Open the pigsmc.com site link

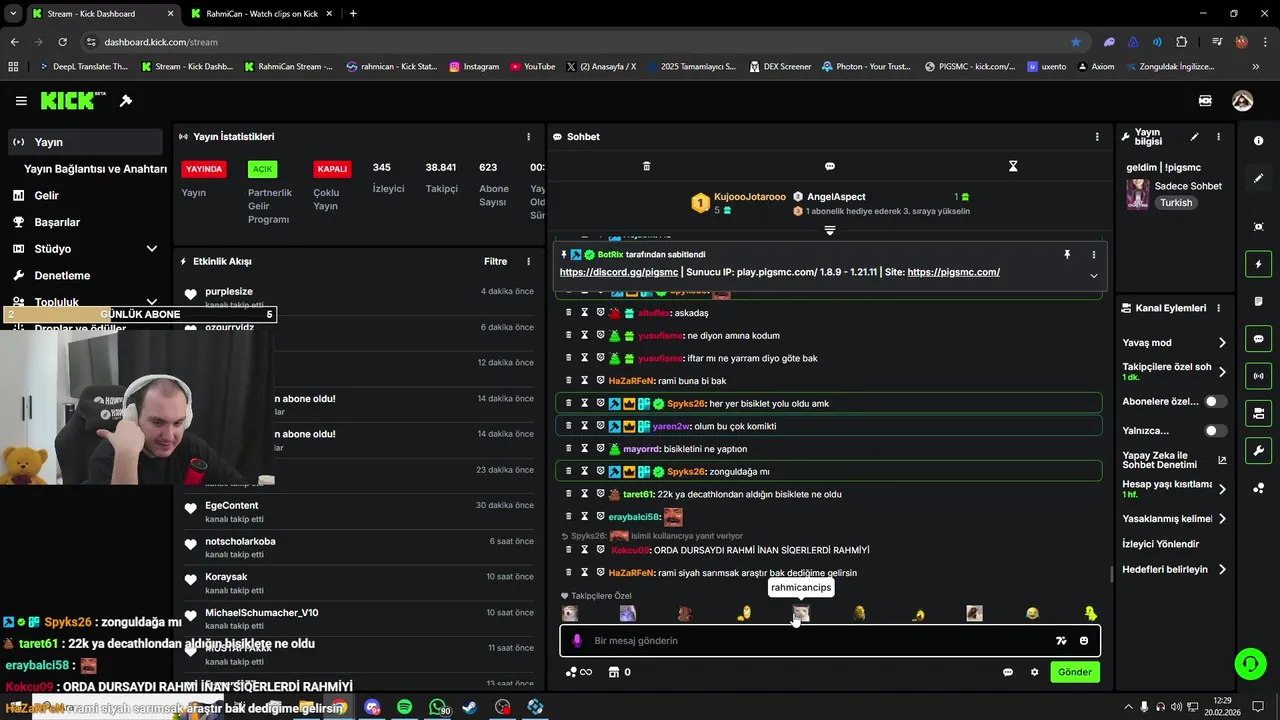(x=953, y=272)
